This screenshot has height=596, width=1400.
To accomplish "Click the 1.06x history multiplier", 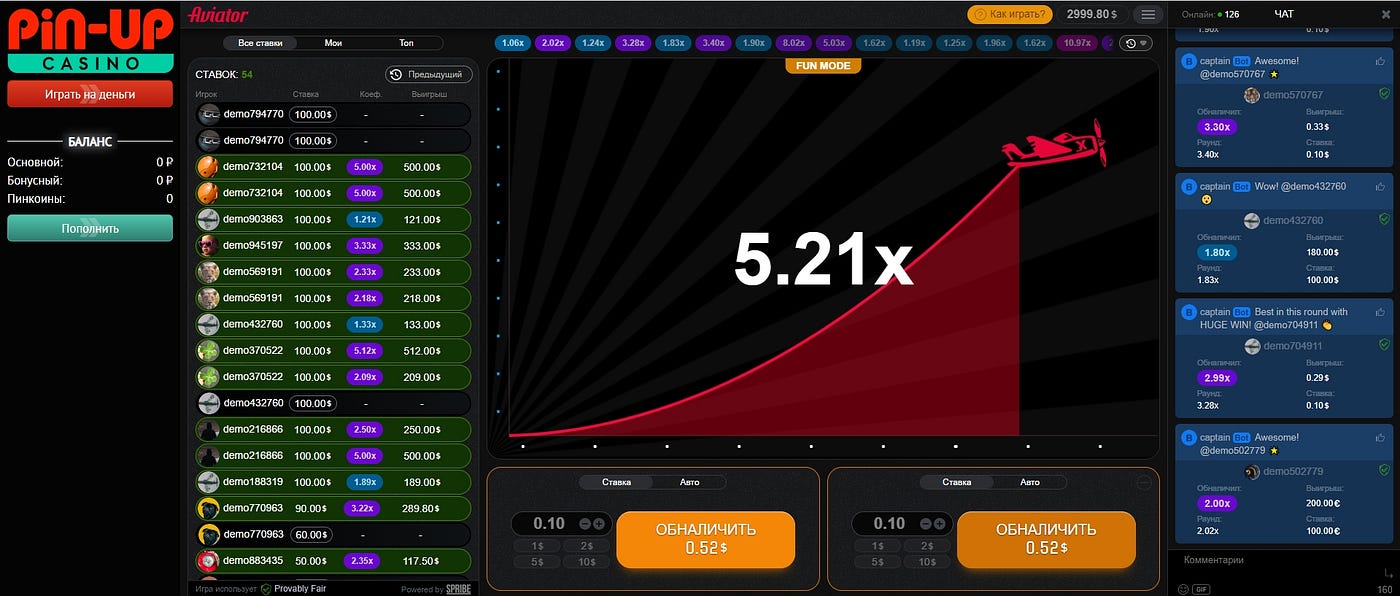I will (513, 43).
